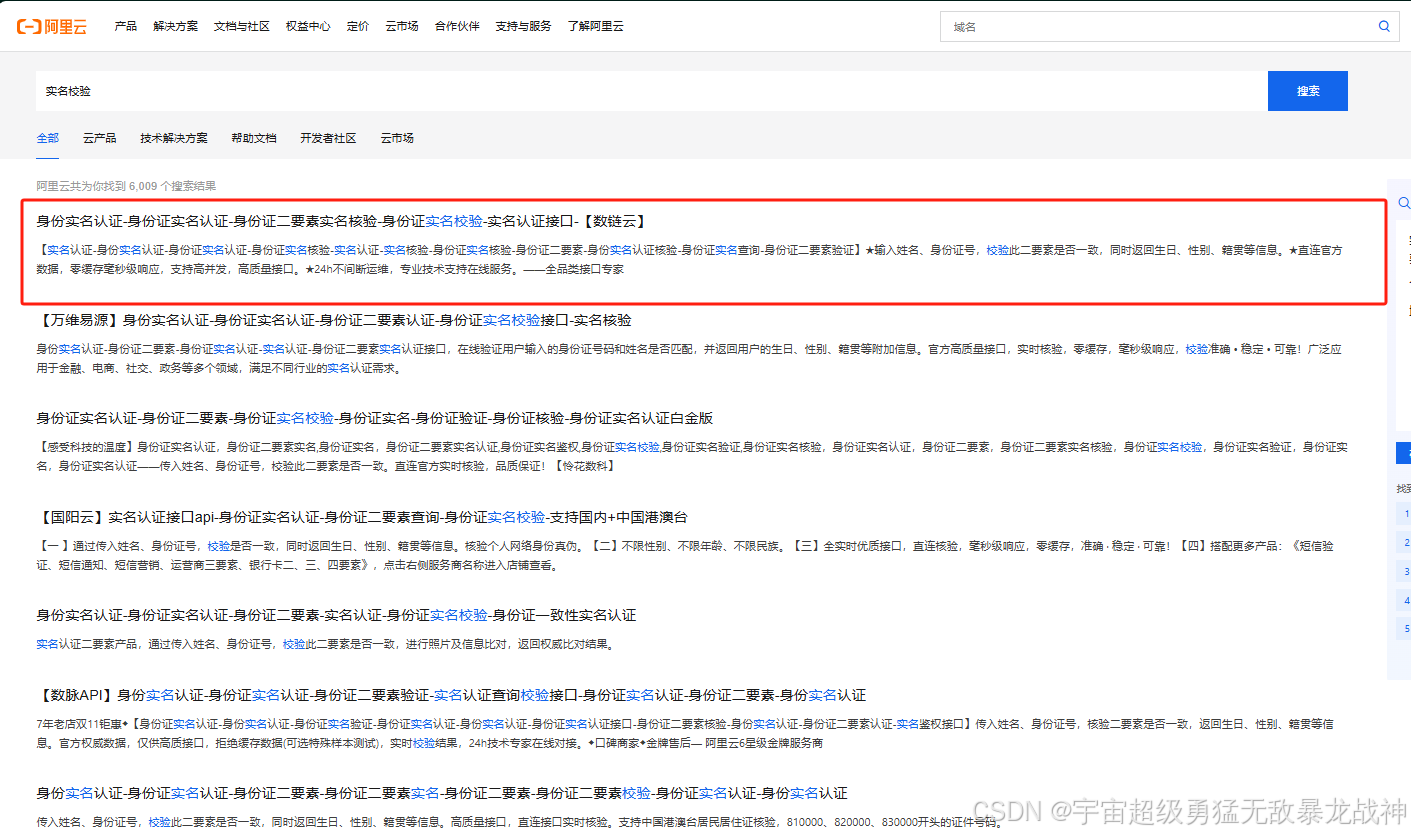This screenshot has width=1411, height=837.
Task: Open the 身份证实名认证白金版 result title
Action: click(375, 418)
